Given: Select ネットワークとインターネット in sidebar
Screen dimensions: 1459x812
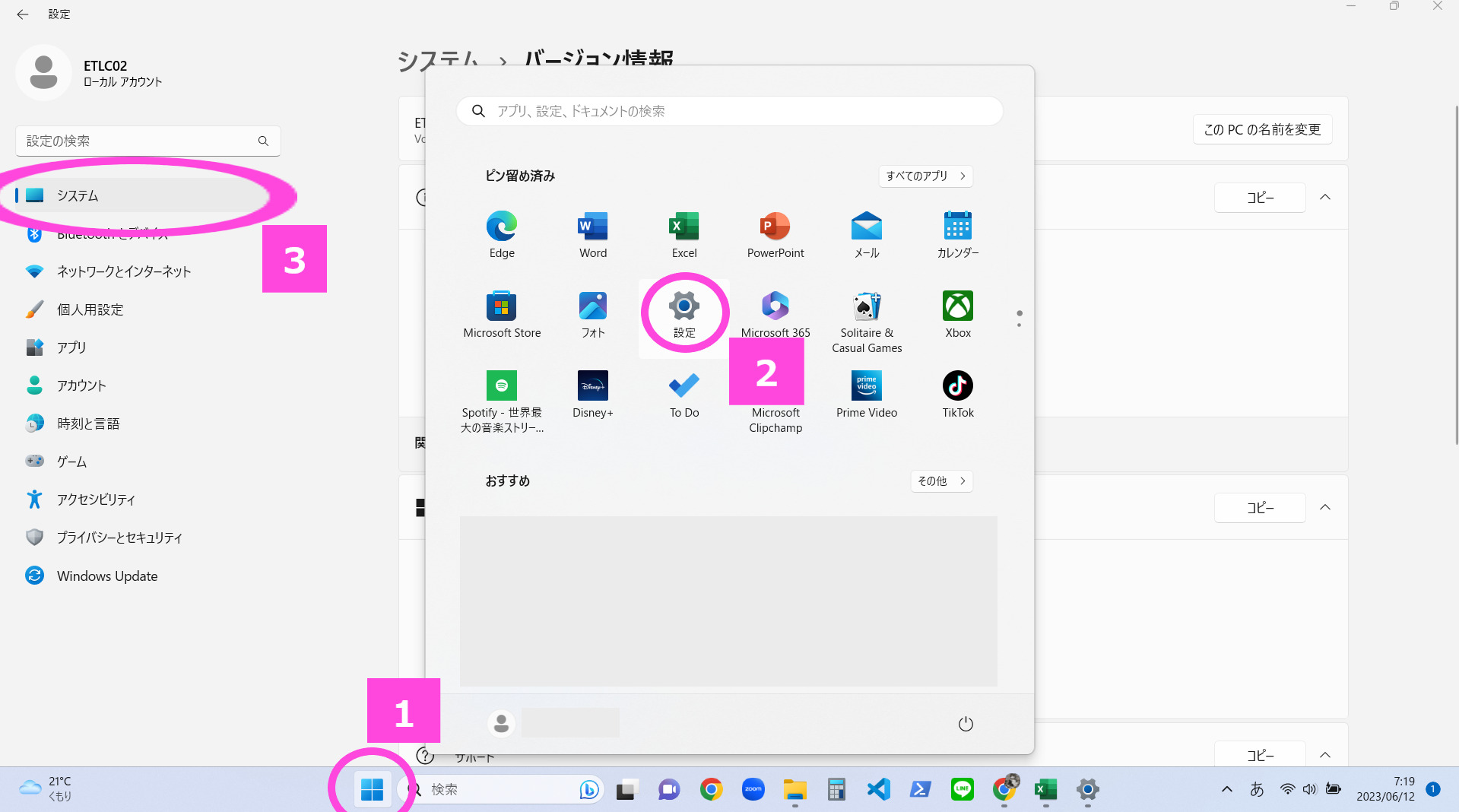Looking at the screenshot, I should pyautogui.click(x=147, y=271).
